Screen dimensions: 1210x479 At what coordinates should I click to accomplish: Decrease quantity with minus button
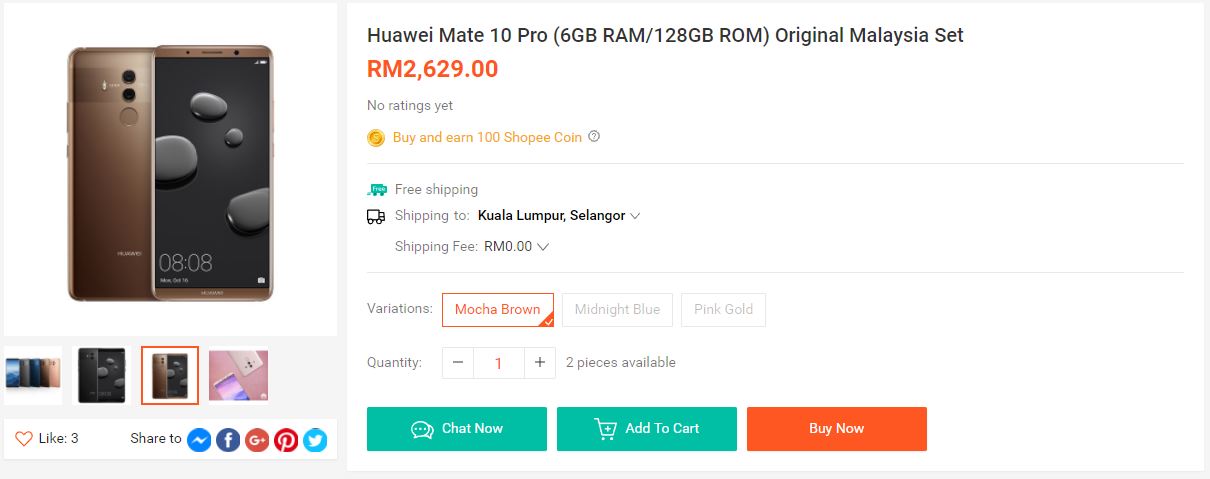coord(458,362)
